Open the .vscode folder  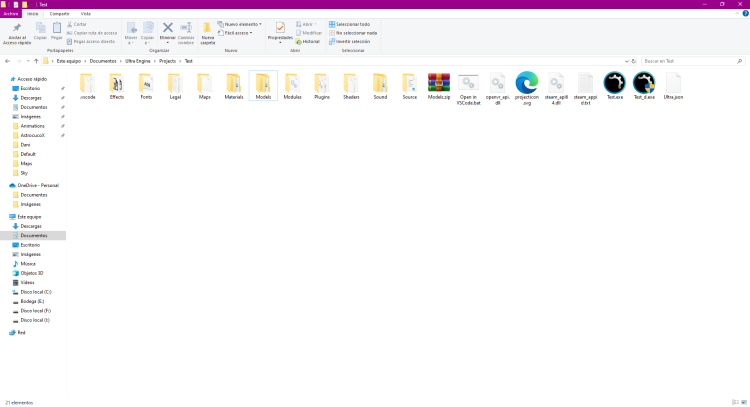point(88,87)
